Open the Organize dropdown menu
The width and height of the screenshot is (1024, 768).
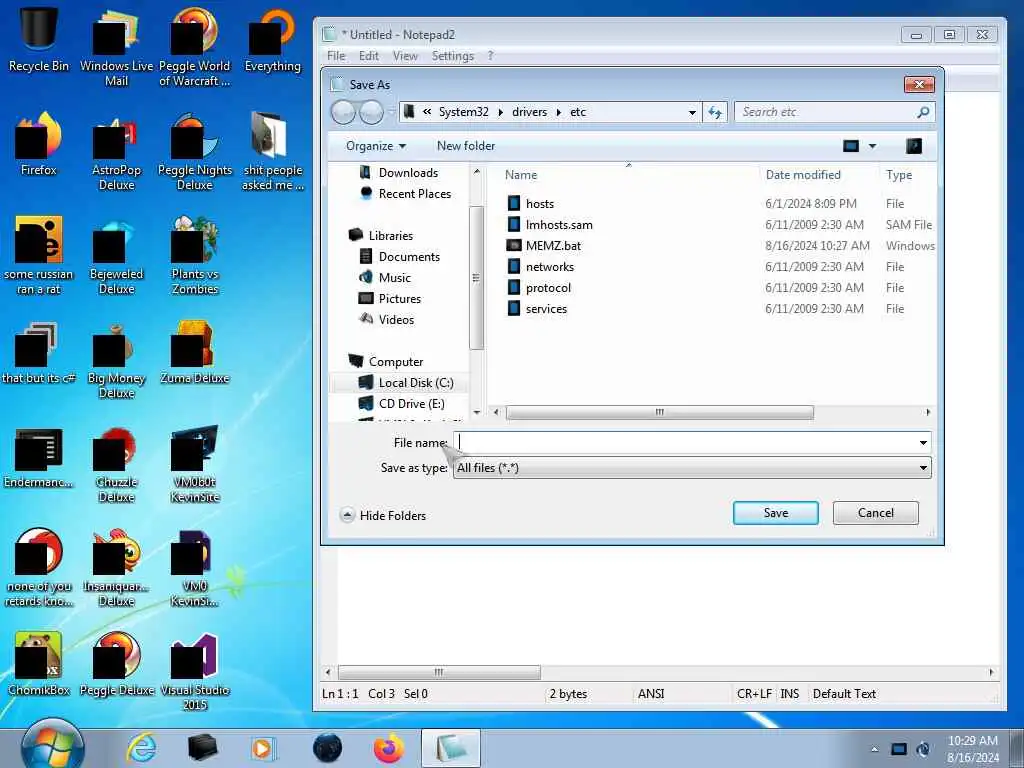(376, 146)
